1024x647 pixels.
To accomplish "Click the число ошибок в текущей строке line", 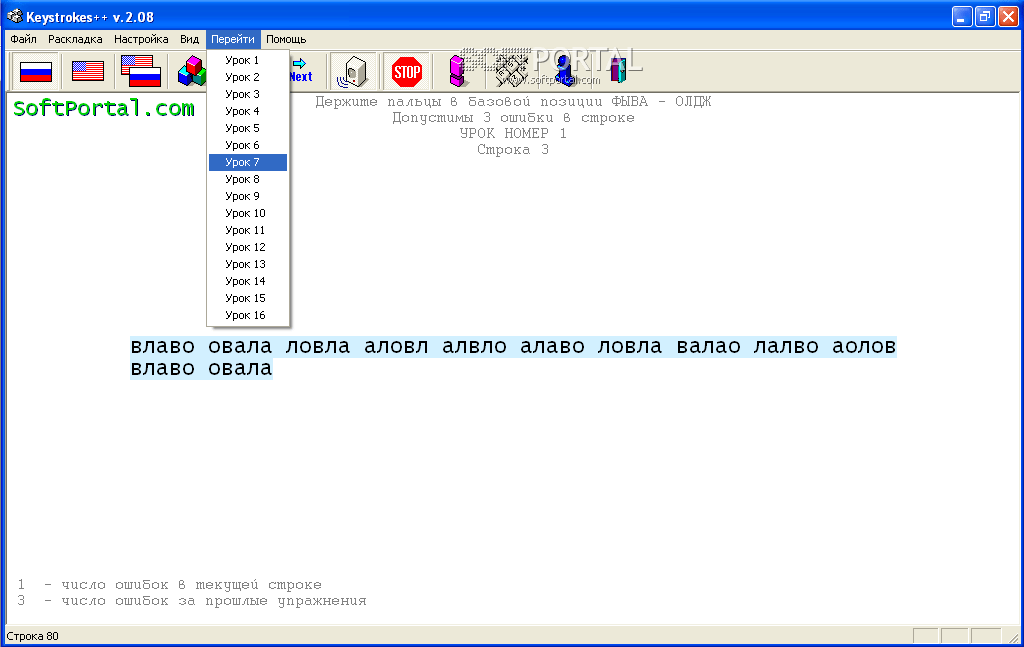I will pyautogui.click(x=170, y=585).
